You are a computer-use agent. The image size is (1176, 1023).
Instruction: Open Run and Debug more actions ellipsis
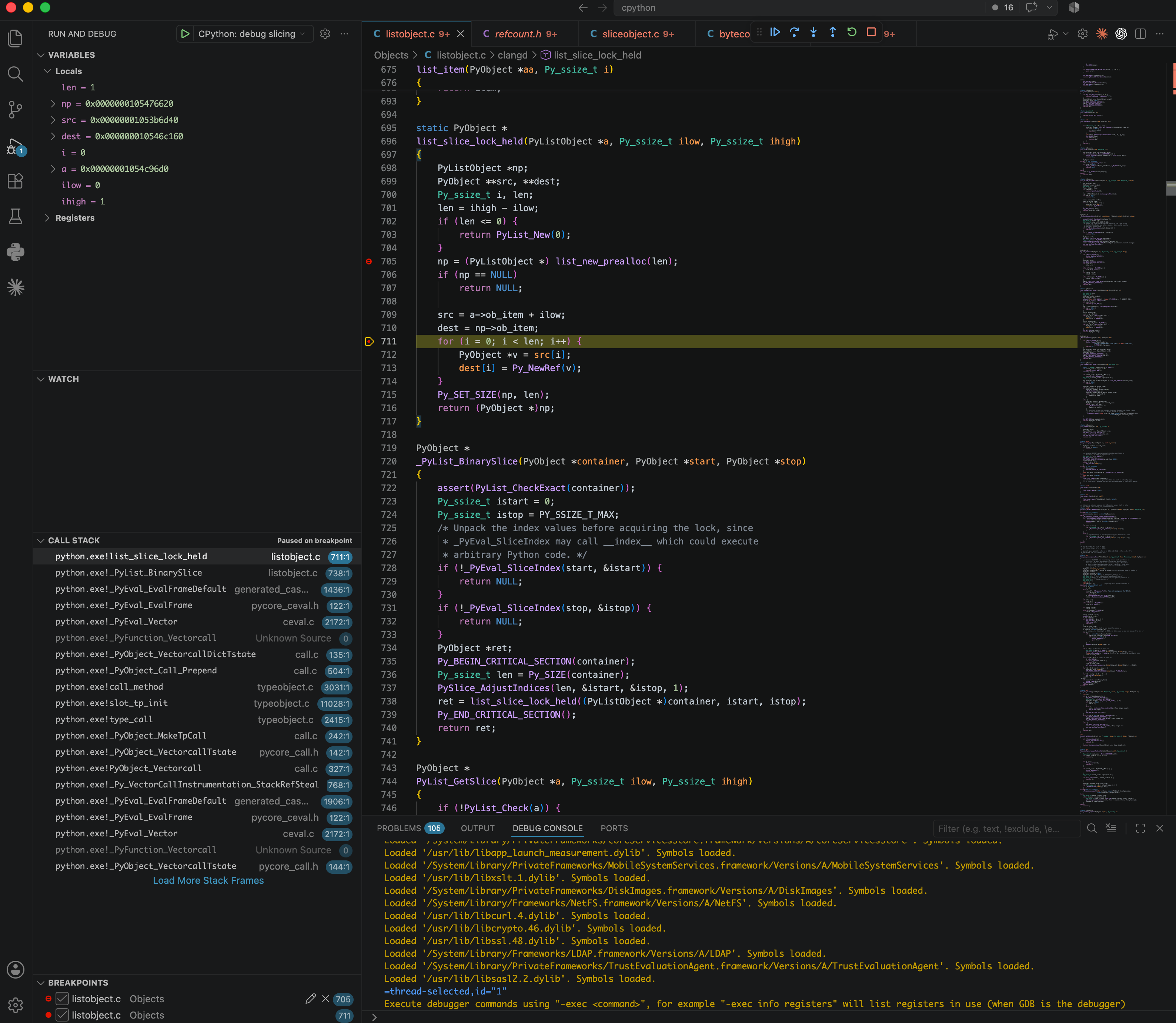pos(344,34)
